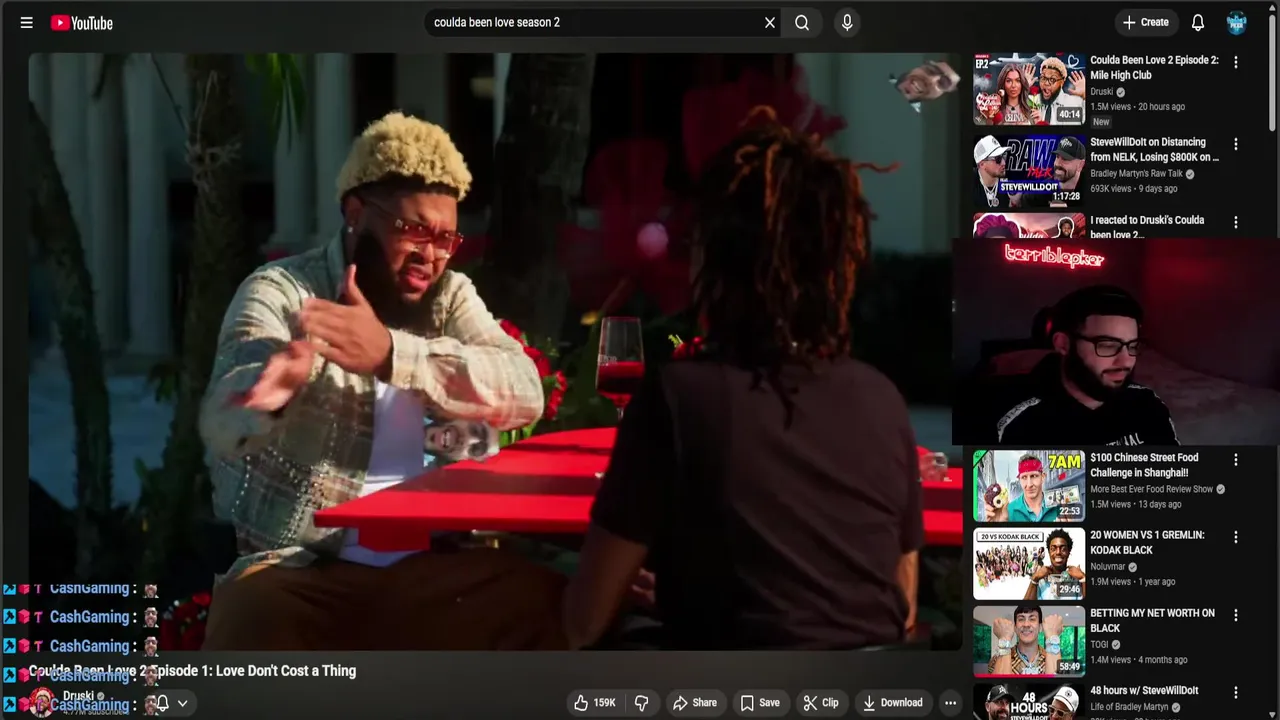Save the video to a playlist
Screen dimensions: 1280x720
760,703
